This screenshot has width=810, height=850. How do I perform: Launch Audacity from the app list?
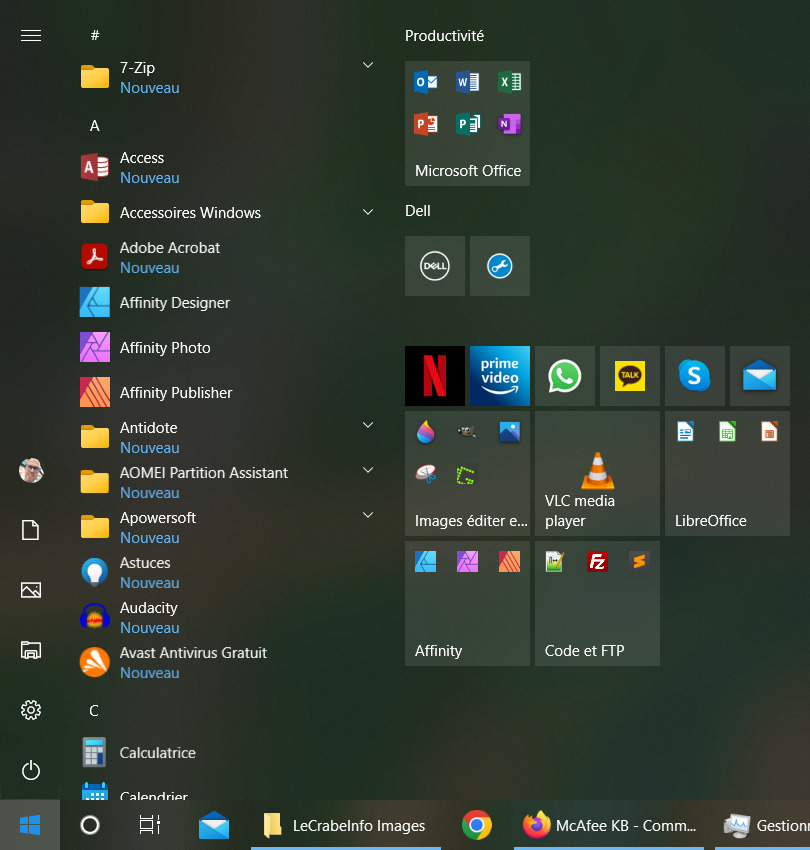pos(227,617)
